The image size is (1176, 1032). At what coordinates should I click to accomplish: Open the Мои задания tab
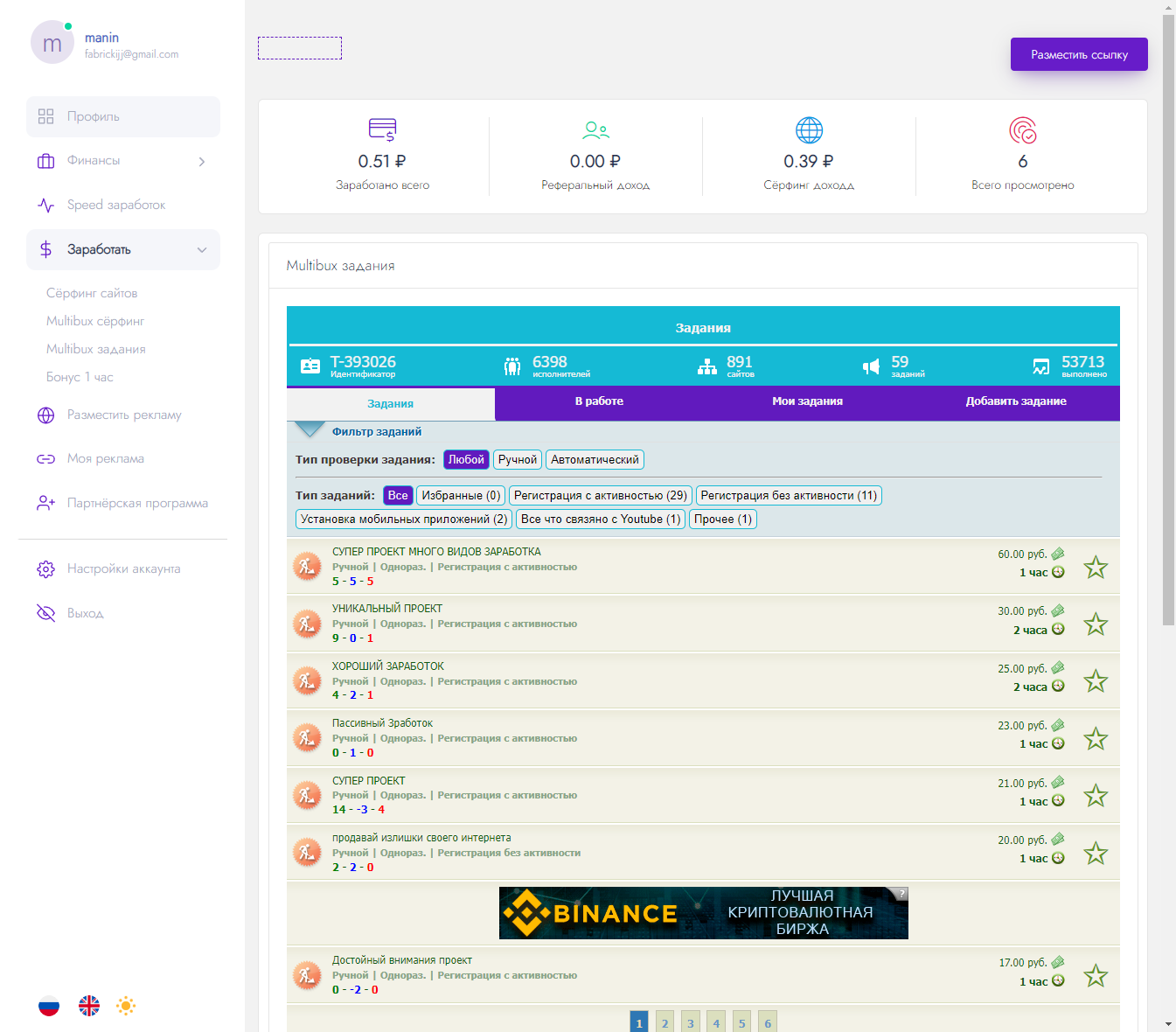tap(807, 401)
